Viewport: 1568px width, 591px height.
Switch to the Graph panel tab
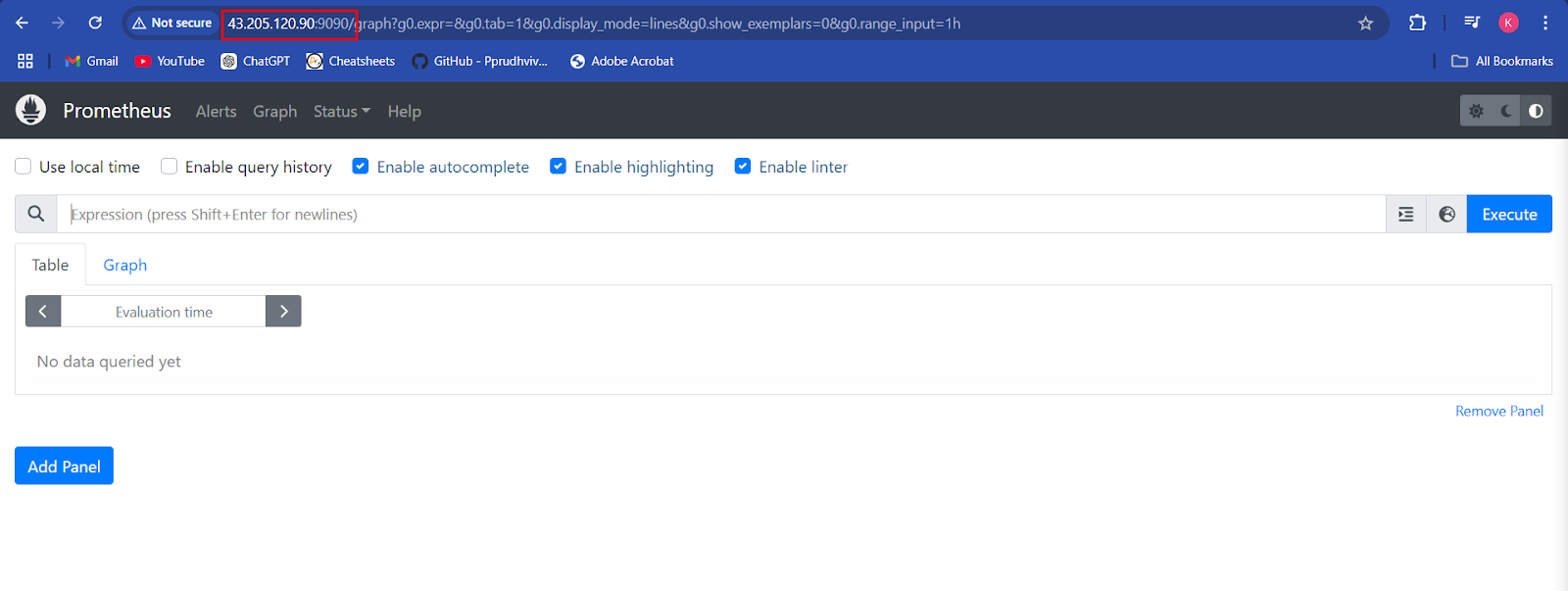point(125,265)
